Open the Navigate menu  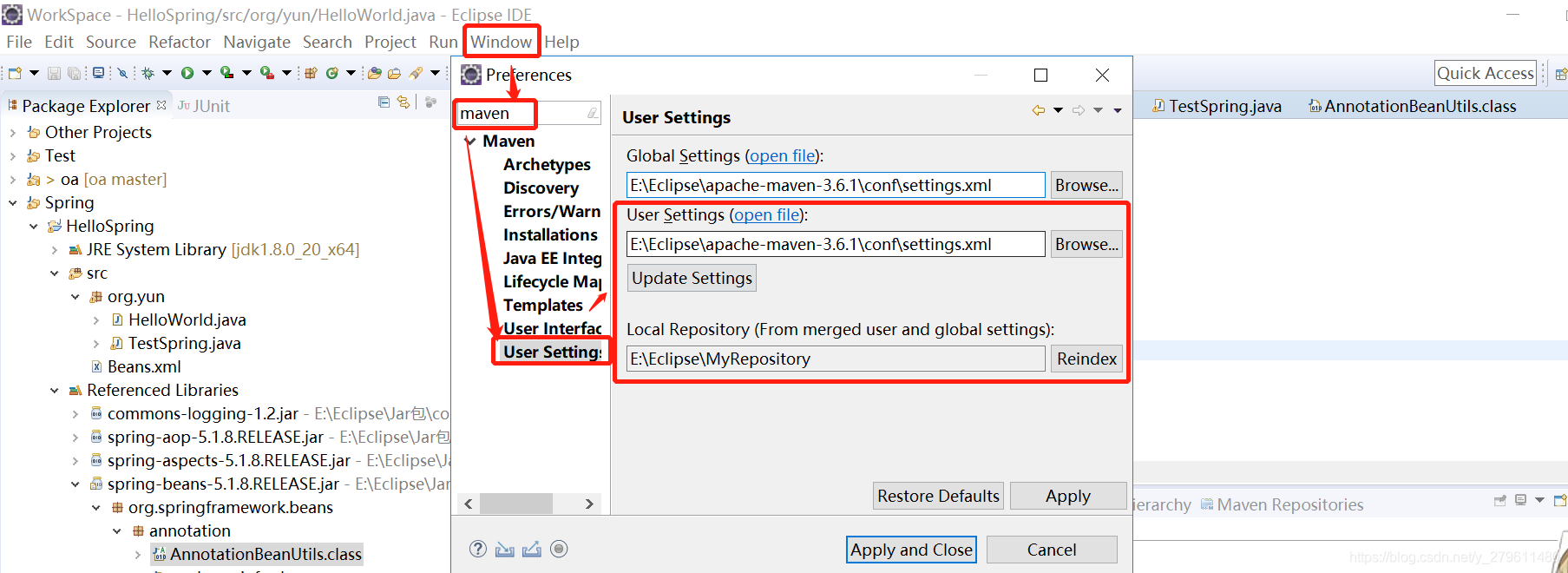pyautogui.click(x=257, y=42)
